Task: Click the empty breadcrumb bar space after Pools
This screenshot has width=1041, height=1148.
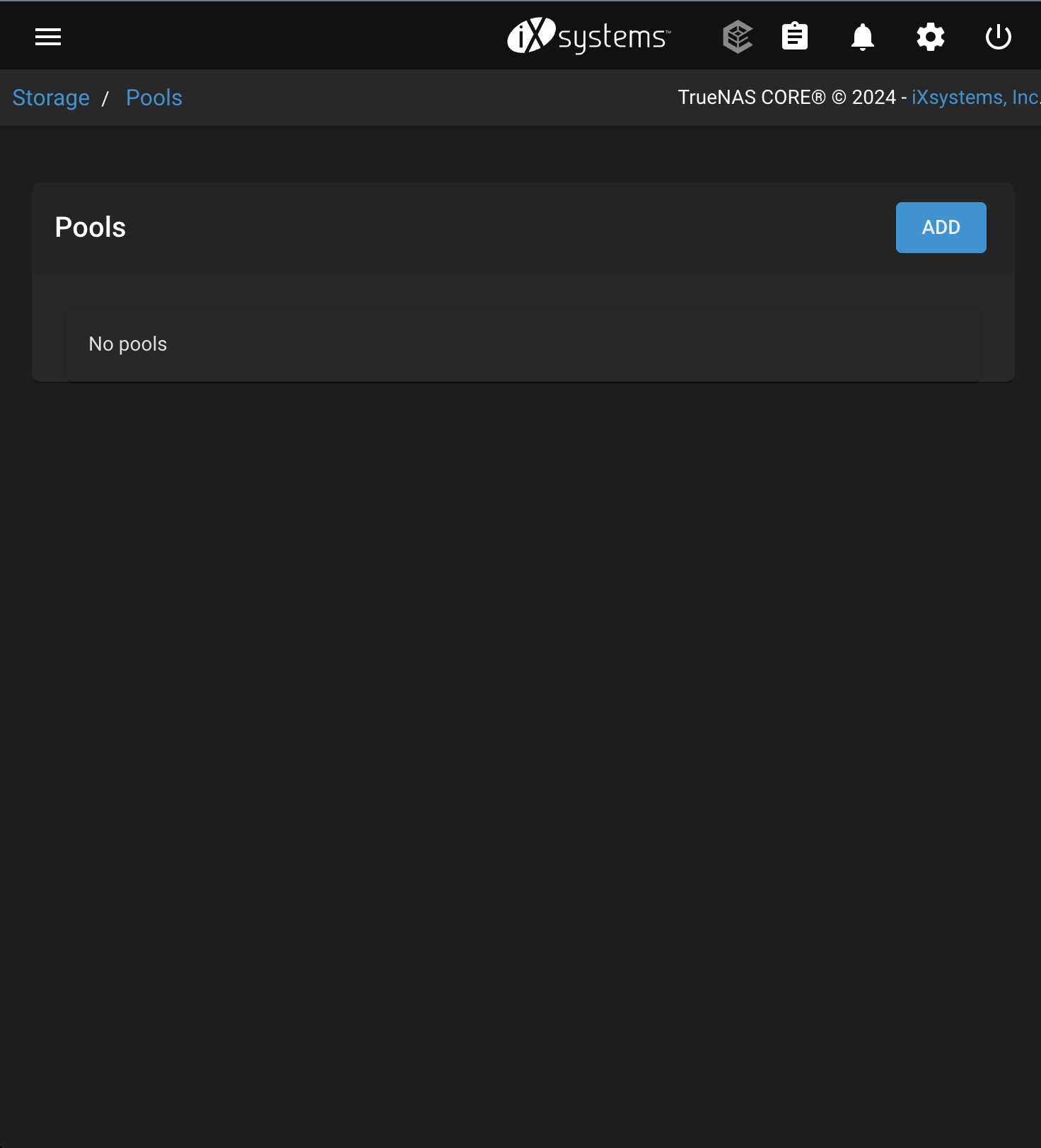Action: (x=424, y=98)
